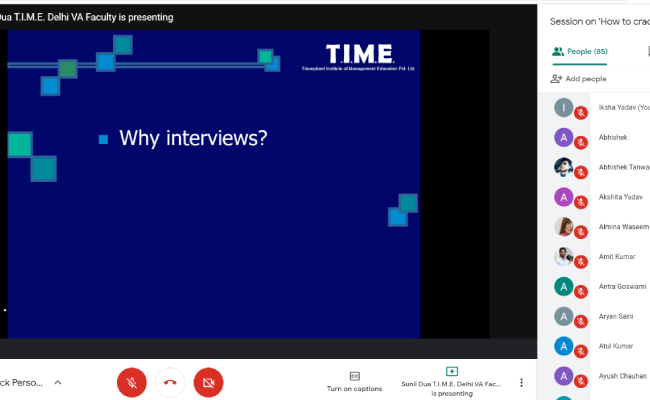Expand meeting details chevron arrow

click(x=58, y=382)
